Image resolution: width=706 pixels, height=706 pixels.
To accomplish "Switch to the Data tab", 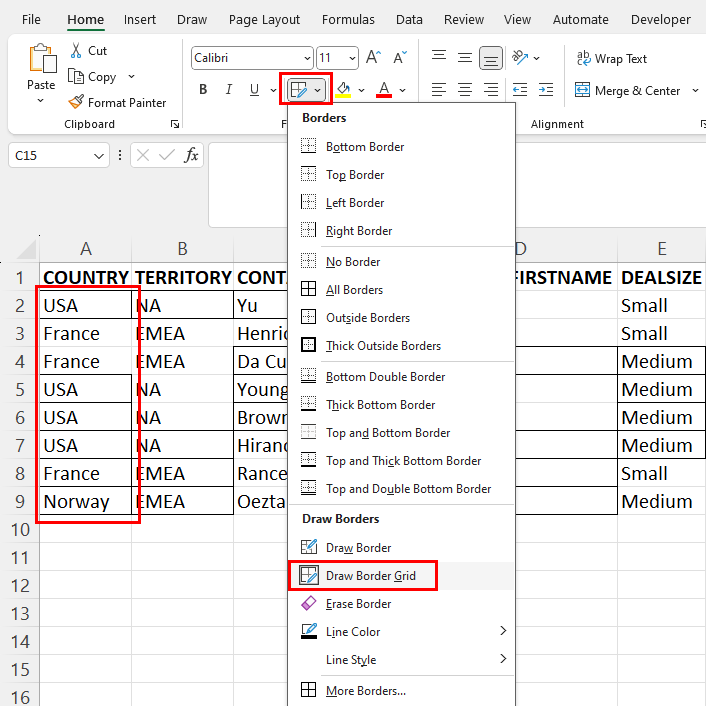I will pos(409,20).
